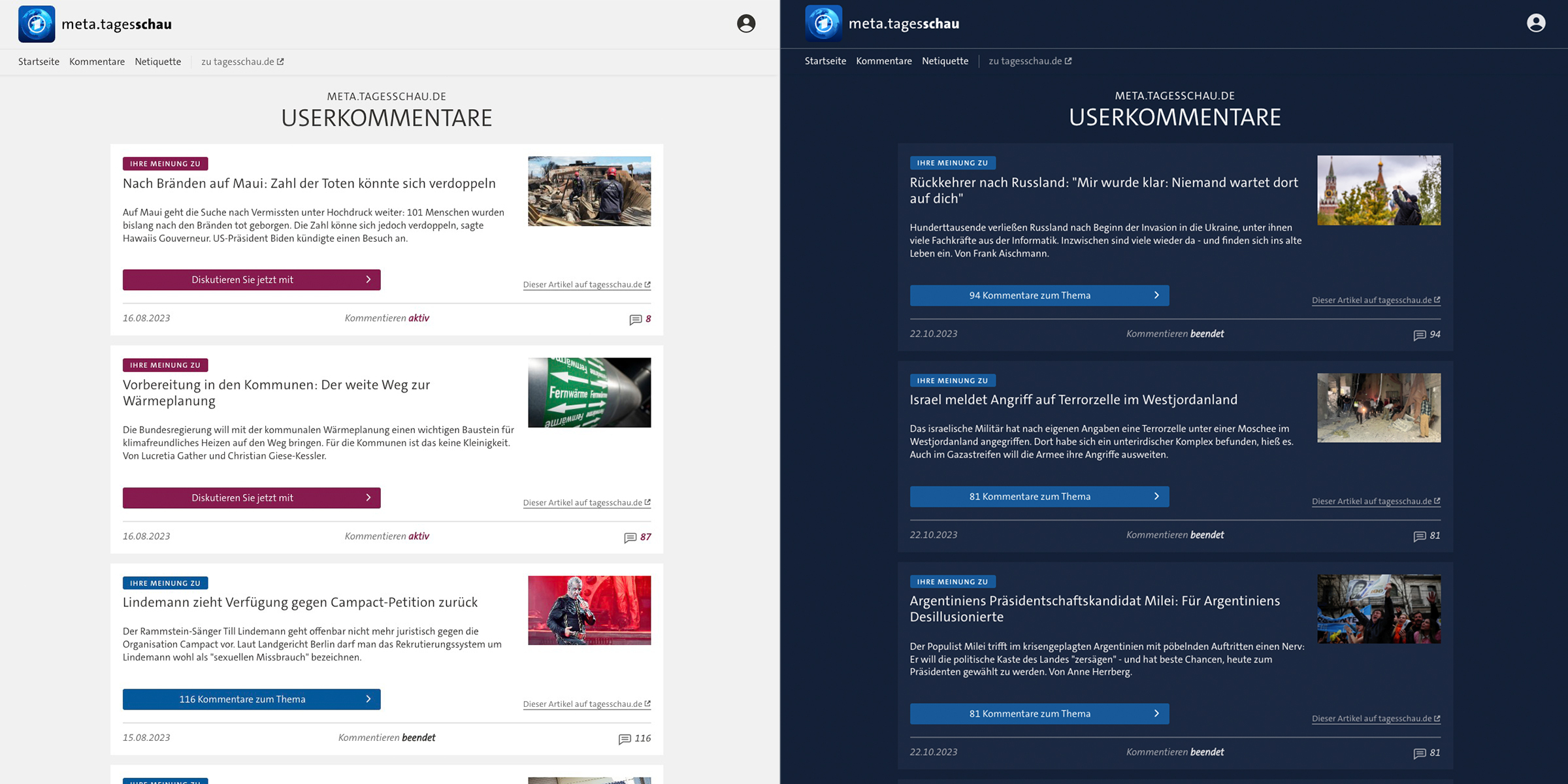
Task: Click the external link icon after 'zu tagesschau.de' in the light nav
Action: [280, 61]
